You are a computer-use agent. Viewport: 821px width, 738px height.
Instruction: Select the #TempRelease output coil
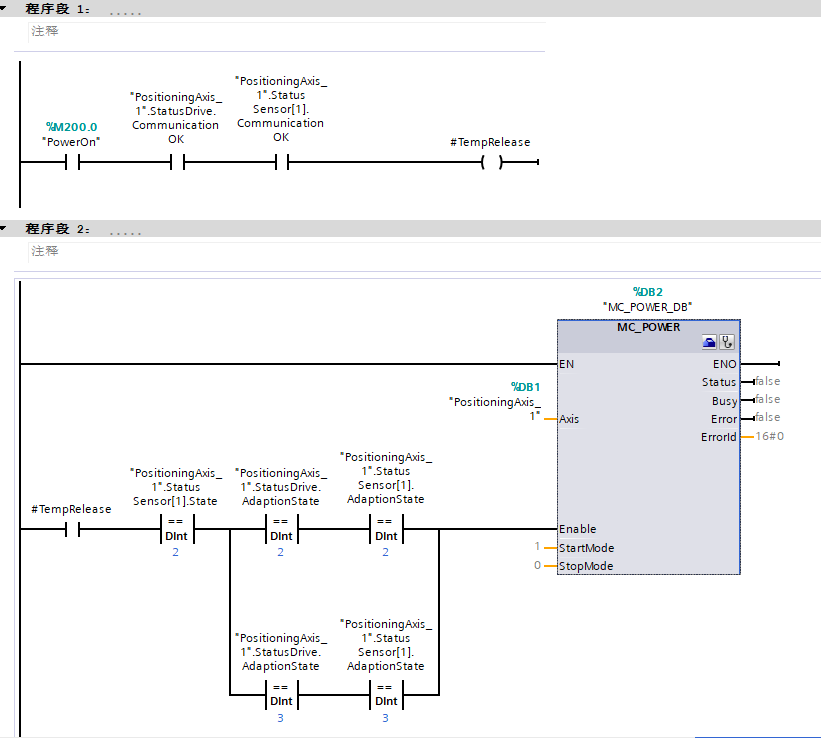tap(490, 163)
